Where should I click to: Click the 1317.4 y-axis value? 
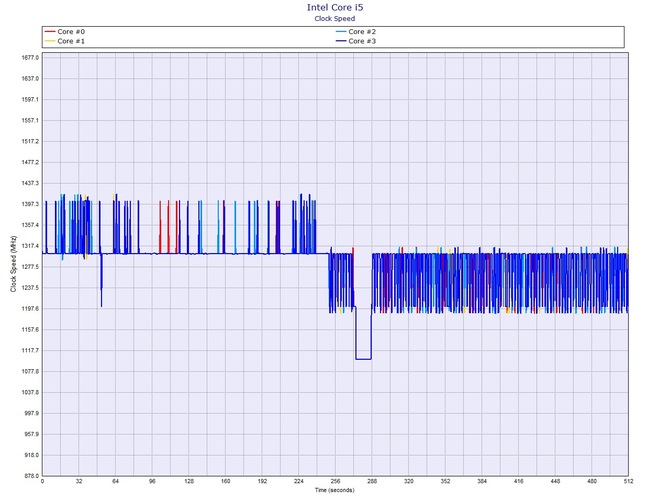30,246
